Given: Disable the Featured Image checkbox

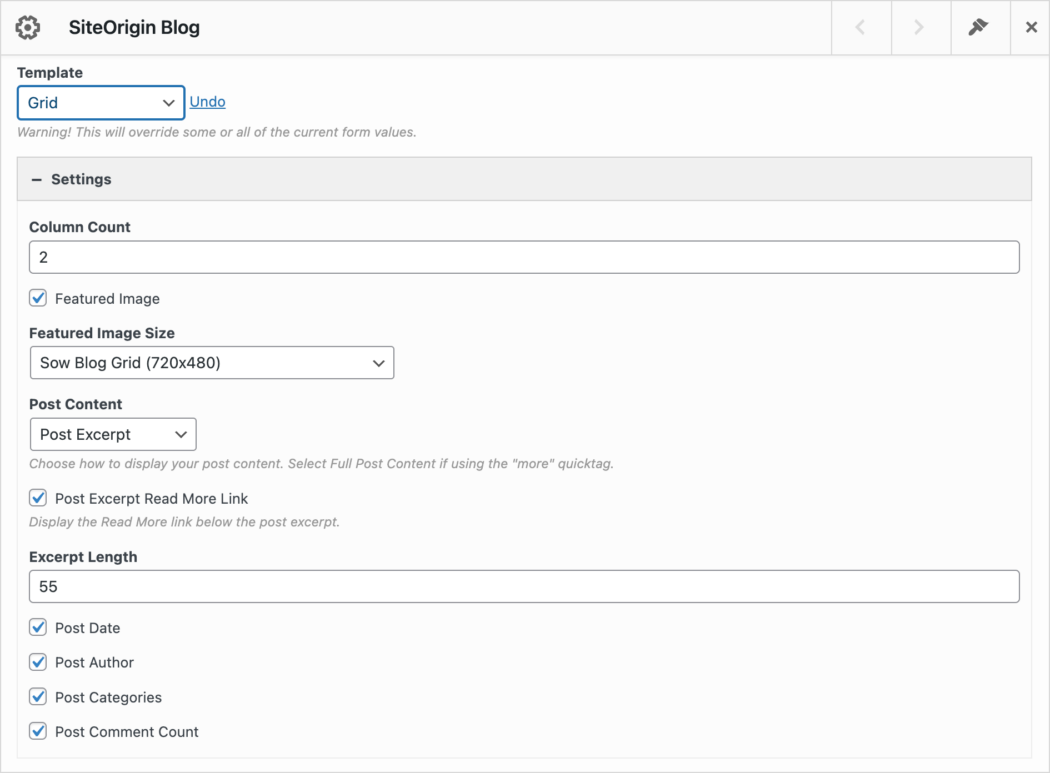Looking at the screenshot, I should pyautogui.click(x=37, y=298).
